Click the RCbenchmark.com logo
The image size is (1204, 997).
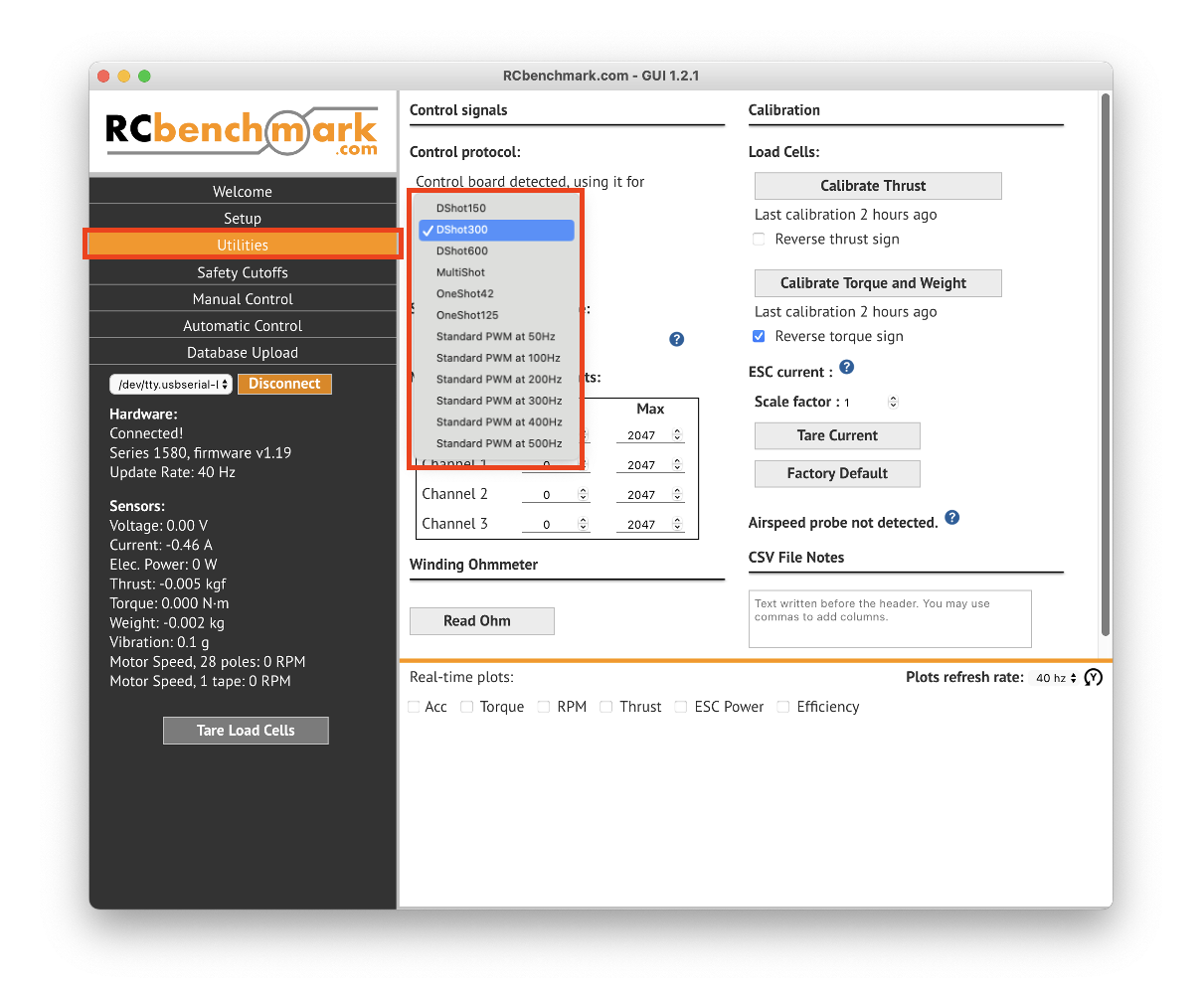tap(243, 132)
